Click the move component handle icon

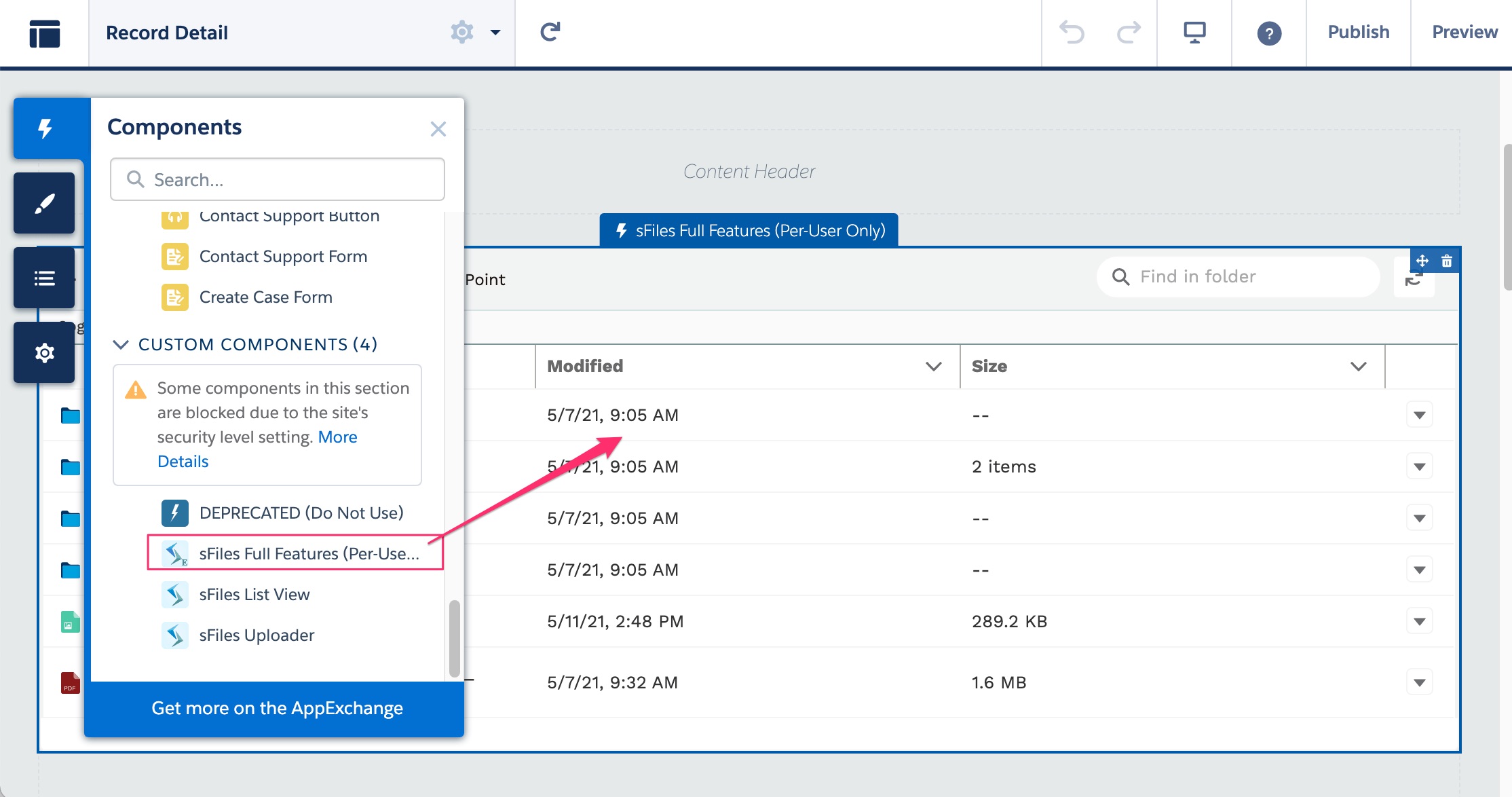(x=1422, y=261)
